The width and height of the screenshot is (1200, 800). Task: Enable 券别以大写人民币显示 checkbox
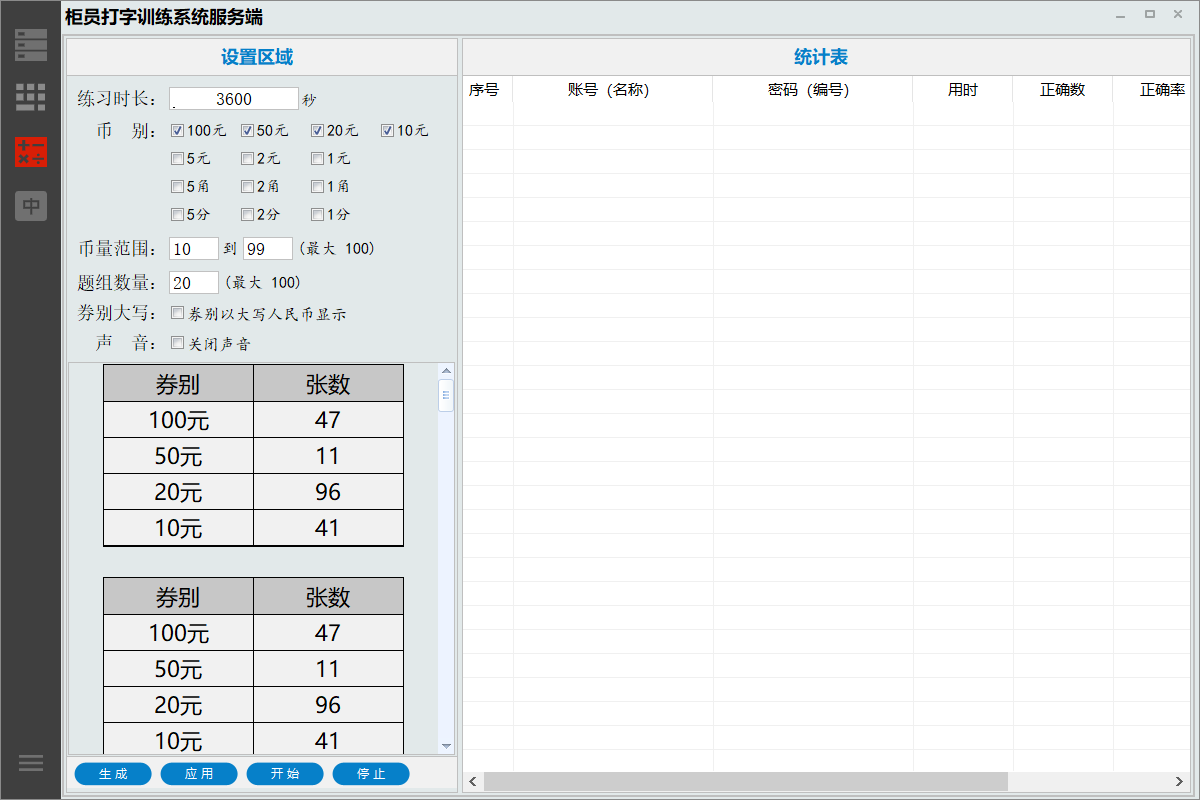(177, 313)
